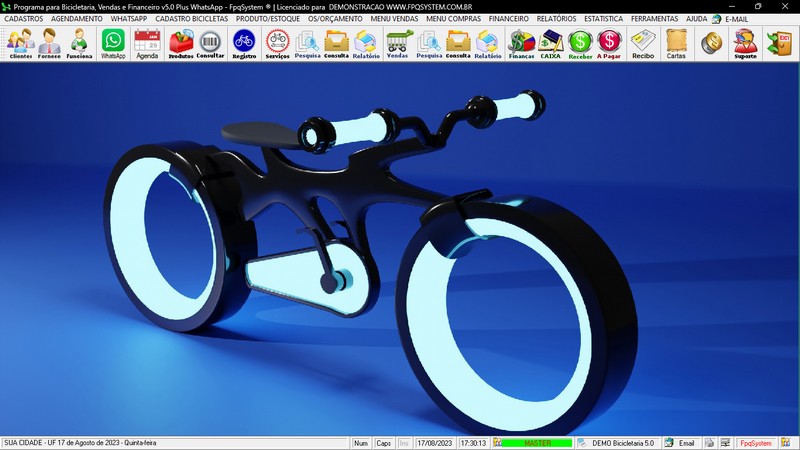800x450 pixels.
Task: Open the Funciona employees icon
Action: click(x=79, y=44)
